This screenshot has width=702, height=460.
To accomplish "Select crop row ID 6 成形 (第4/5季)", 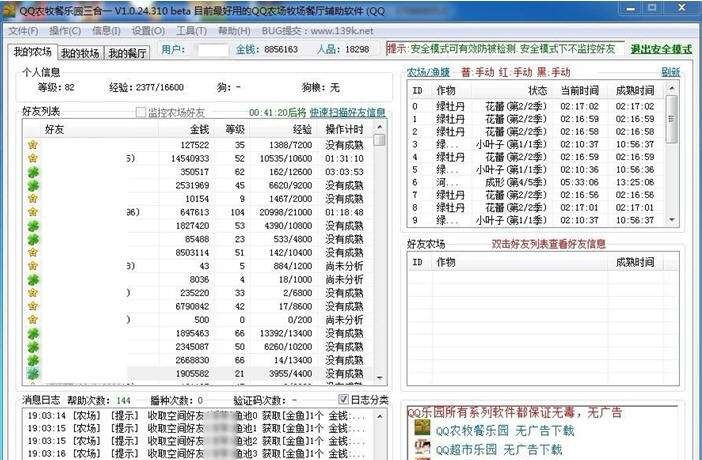I will tap(536, 182).
